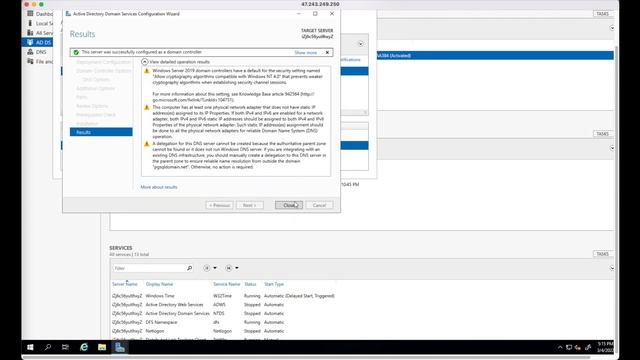Select Results step in wizard sidebar

pos(101,132)
